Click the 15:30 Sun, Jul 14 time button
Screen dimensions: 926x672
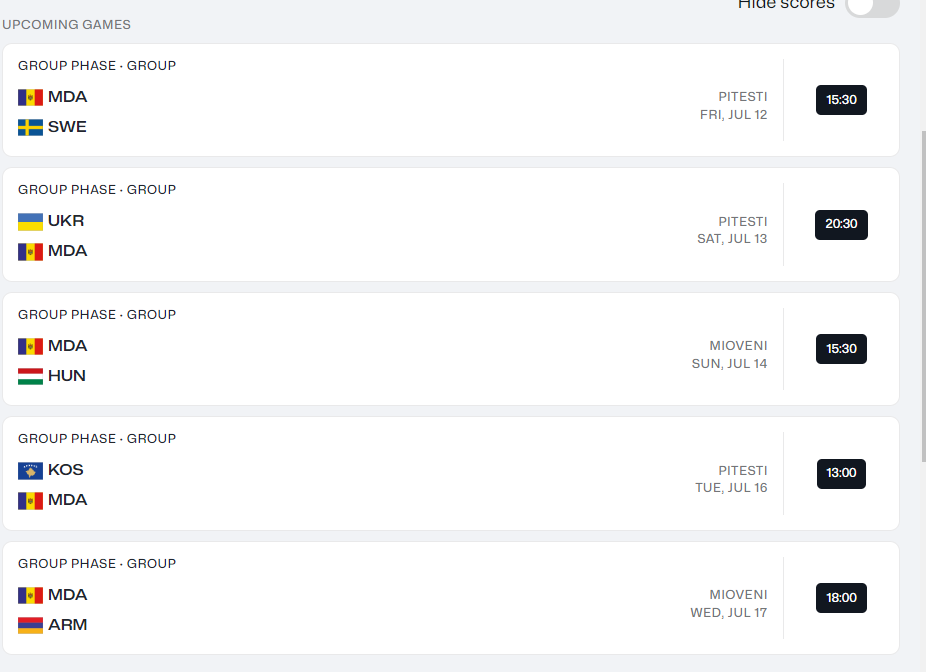pyautogui.click(x=841, y=349)
